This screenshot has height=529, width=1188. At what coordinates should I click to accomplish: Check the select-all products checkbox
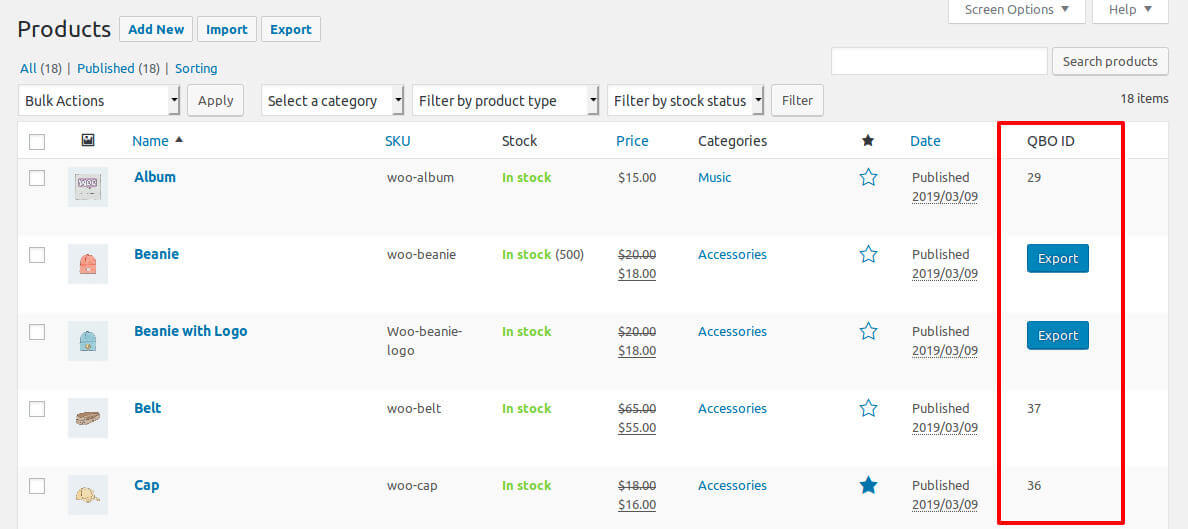[37, 142]
